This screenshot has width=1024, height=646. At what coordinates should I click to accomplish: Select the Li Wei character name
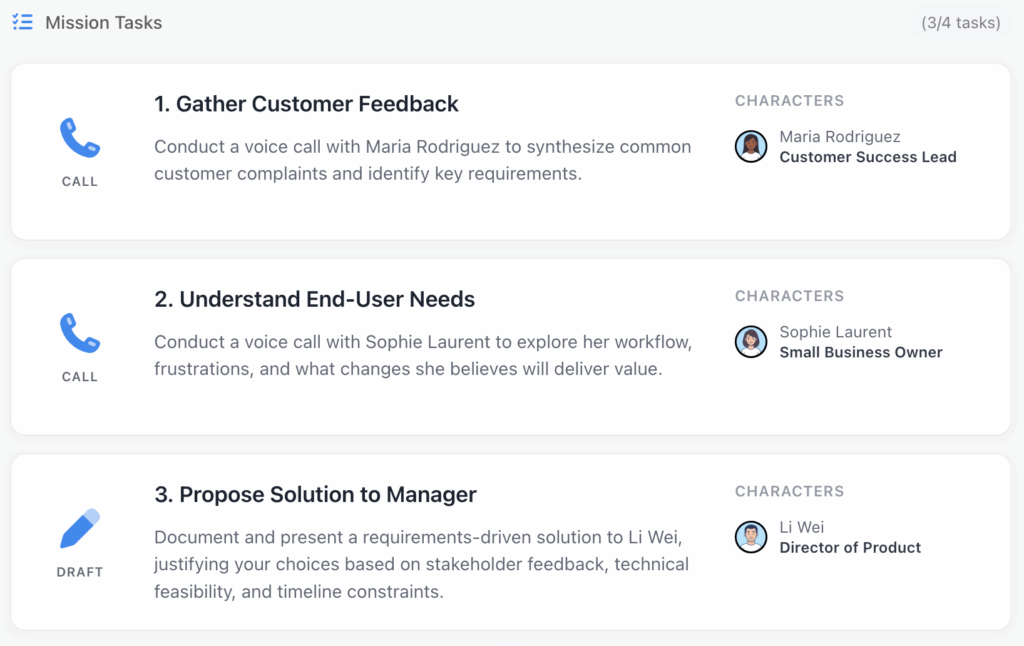[x=802, y=527]
